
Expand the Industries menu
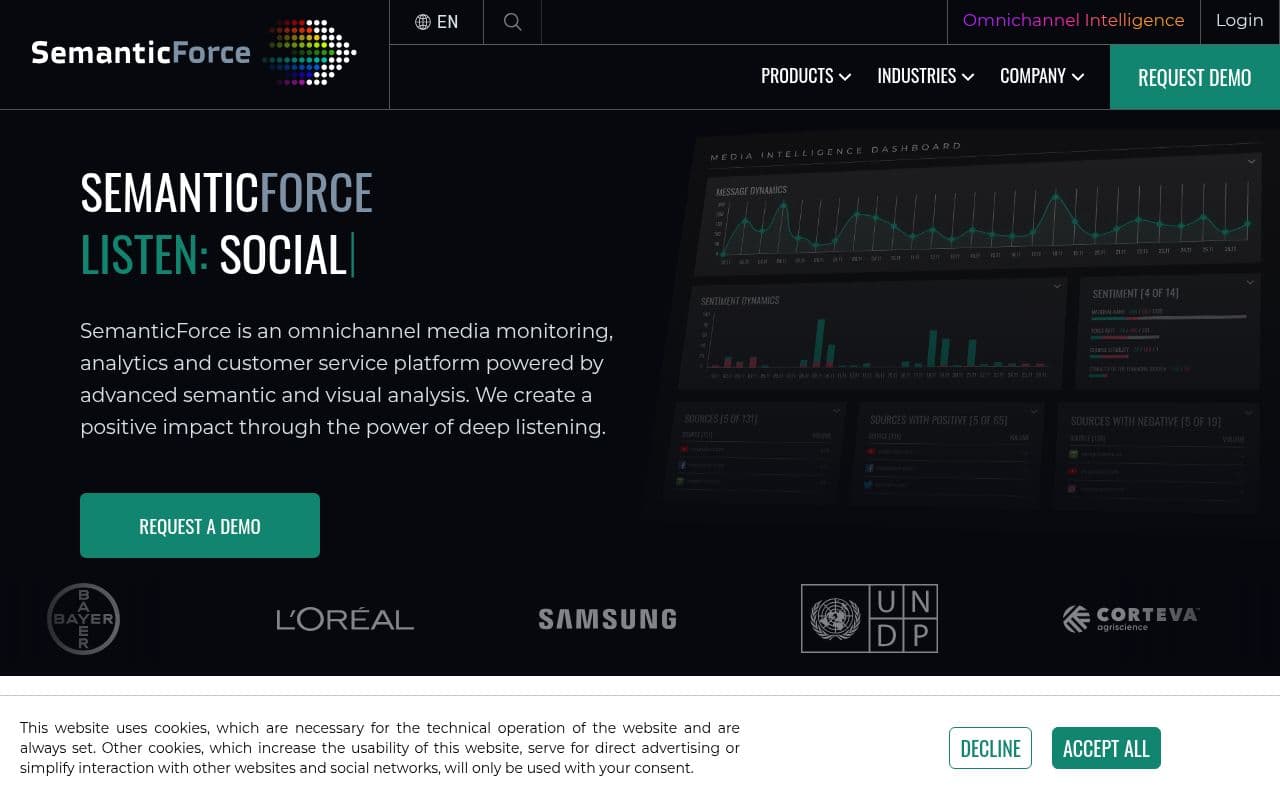925,76
